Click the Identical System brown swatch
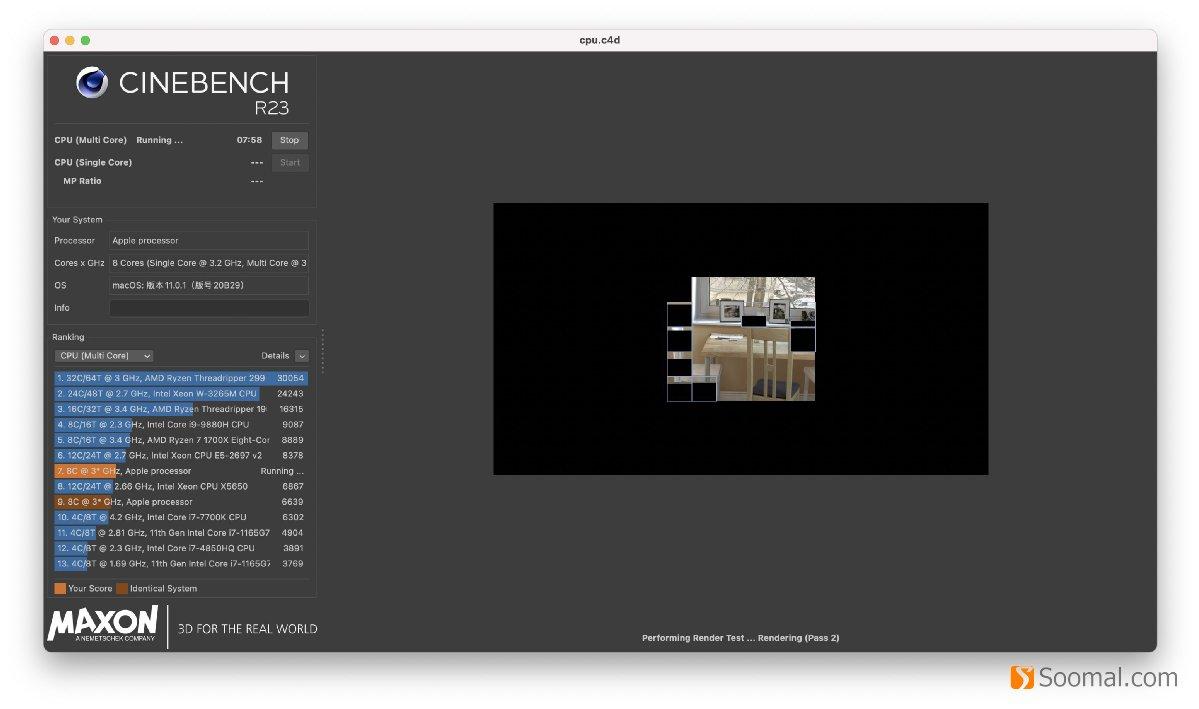Viewport: 1199px width, 709px height. pos(122,588)
